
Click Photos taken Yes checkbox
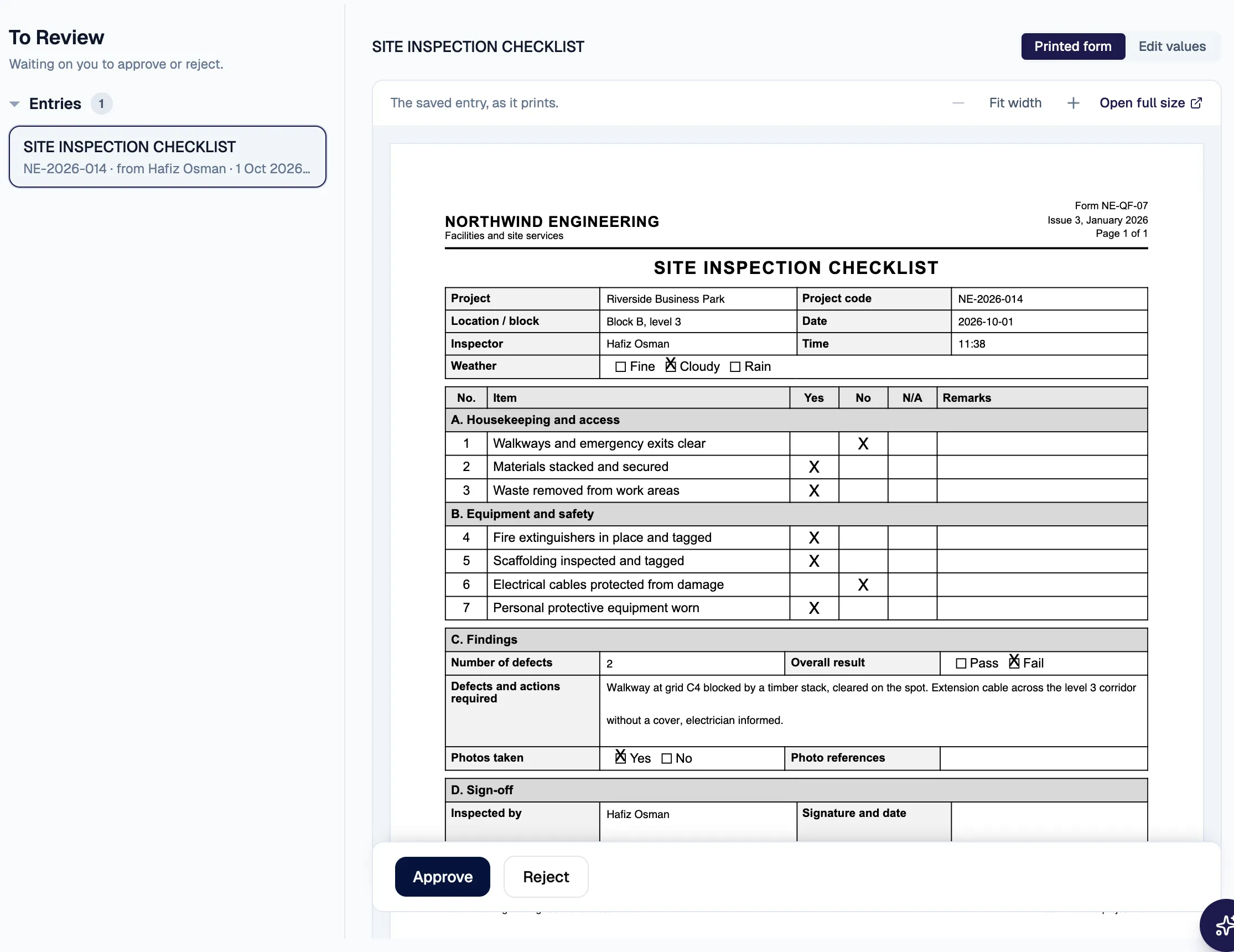(620, 757)
